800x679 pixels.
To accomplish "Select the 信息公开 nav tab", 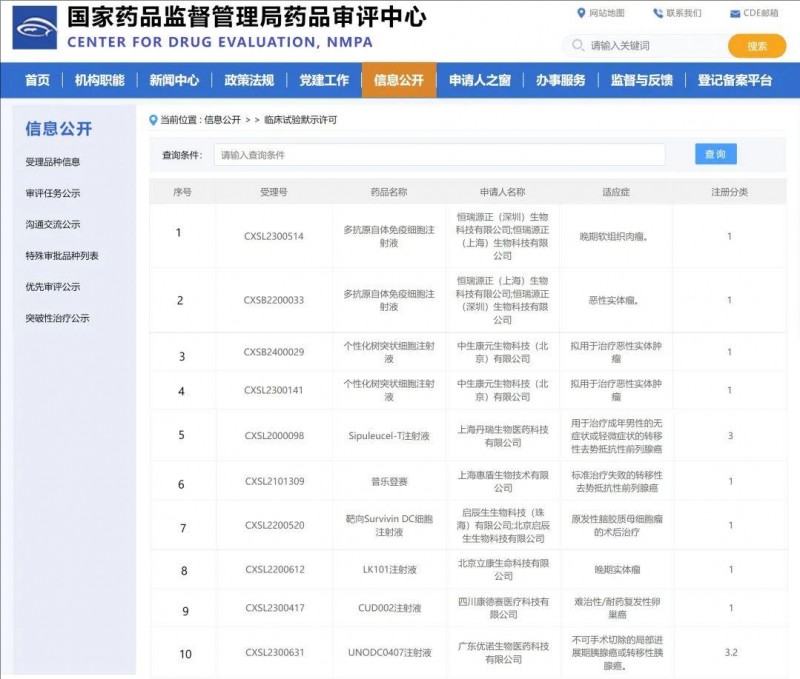I will (x=399, y=80).
